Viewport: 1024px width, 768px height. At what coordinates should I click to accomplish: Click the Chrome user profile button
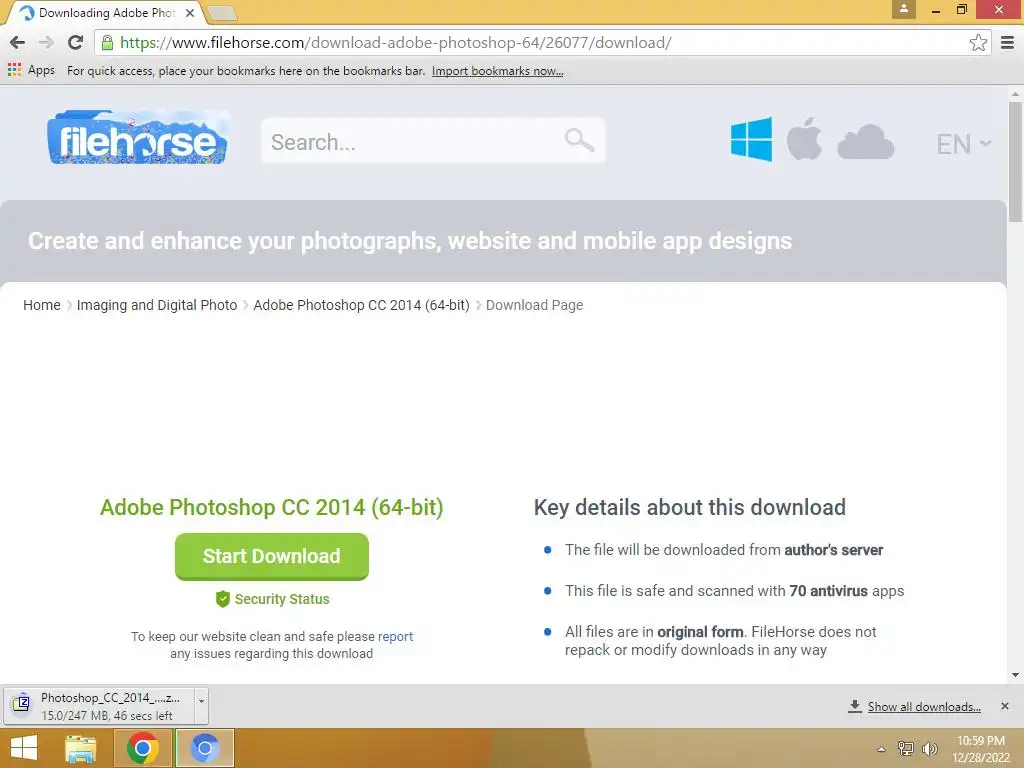coord(904,8)
